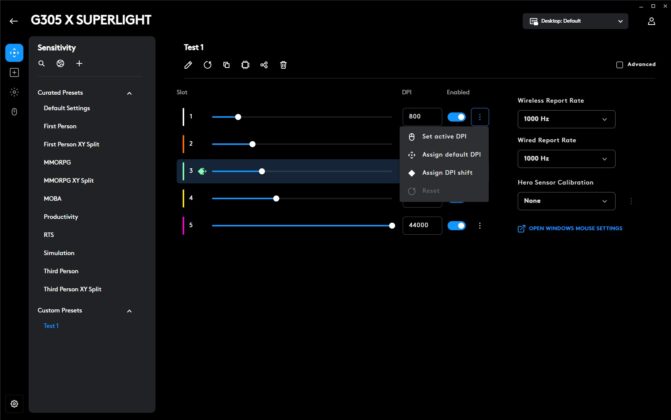Viewport: 671px width, 420px height.
Task: Click the slot 3 DPI slider handle
Action: [x=262, y=171]
